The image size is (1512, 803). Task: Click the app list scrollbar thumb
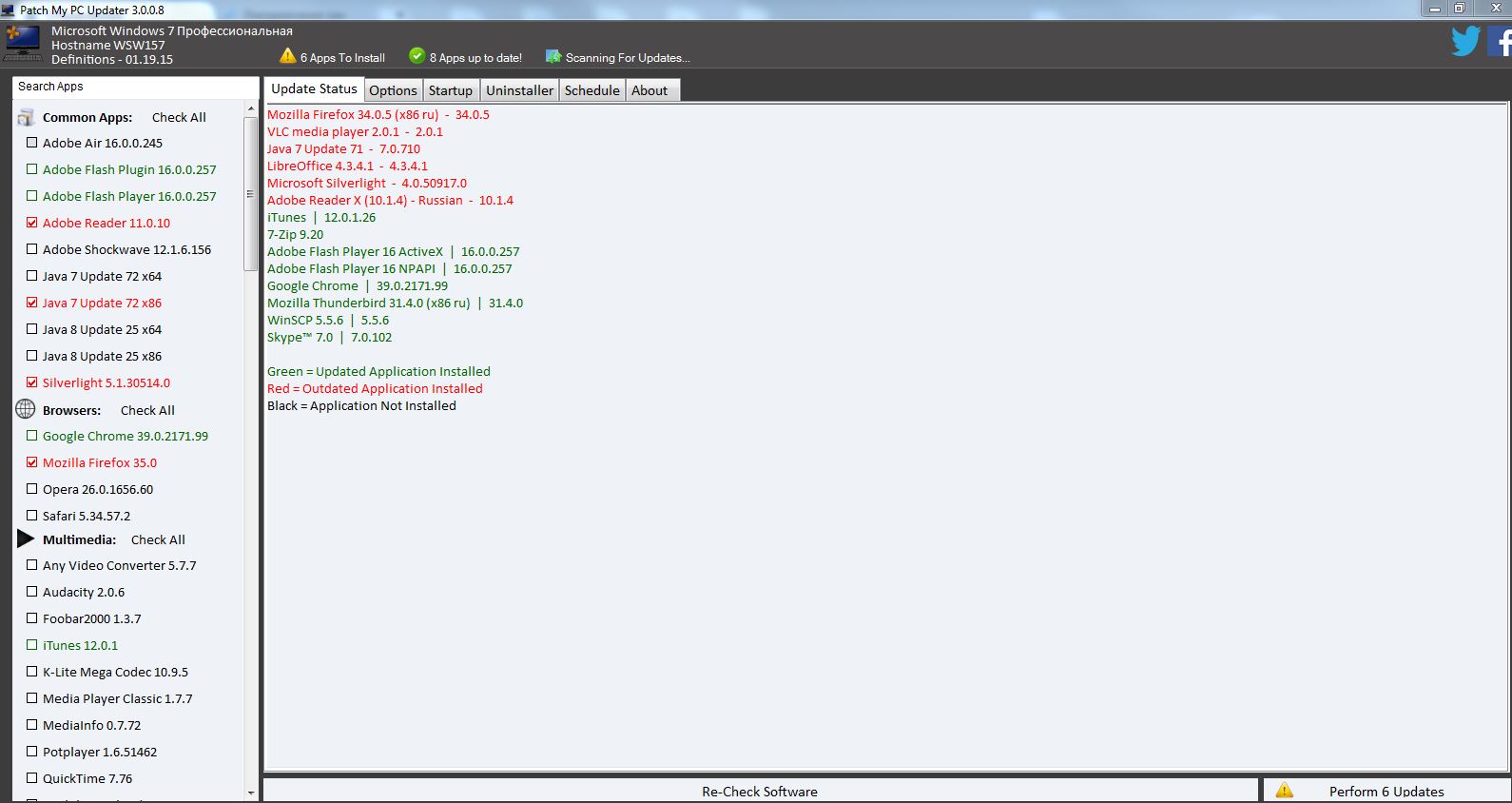pyautogui.click(x=251, y=194)
